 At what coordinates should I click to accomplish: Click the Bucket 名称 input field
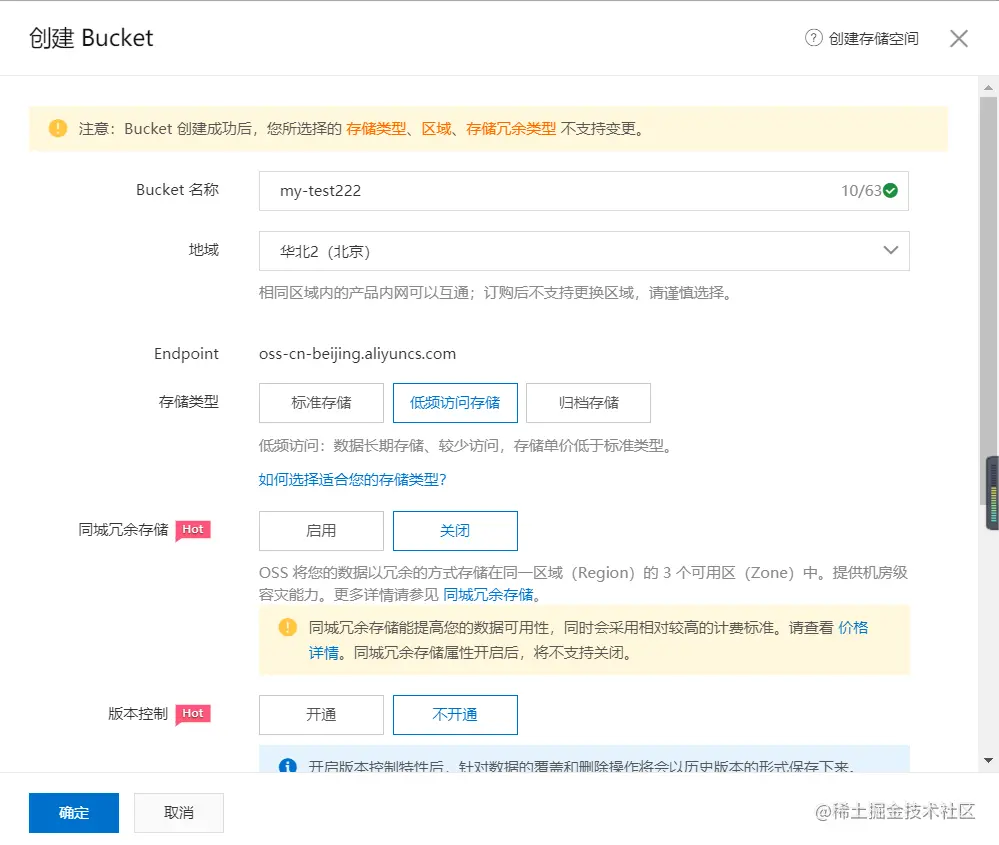coord(584,191)
